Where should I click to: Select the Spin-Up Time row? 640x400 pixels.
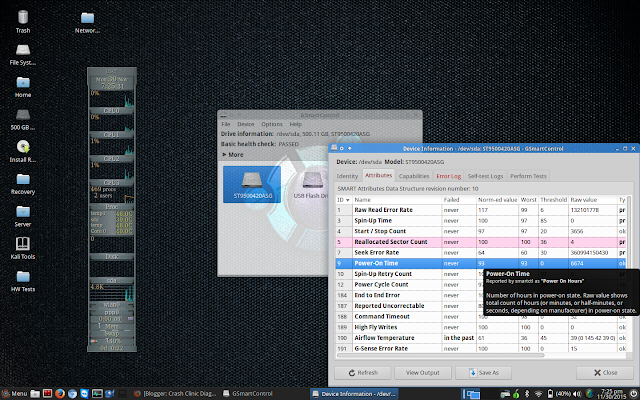point(481,220)
